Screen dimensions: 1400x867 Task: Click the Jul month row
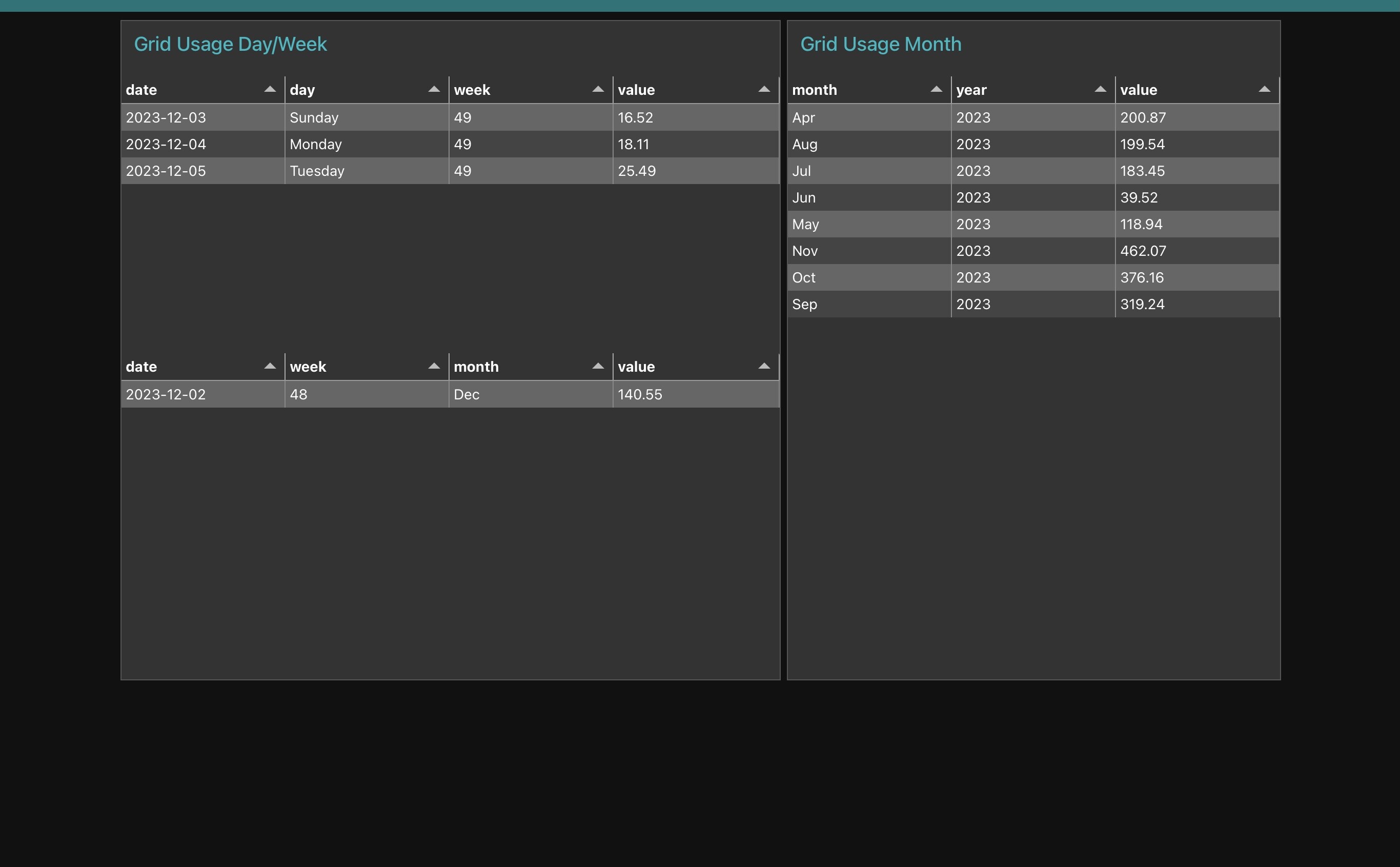[x=1033, y=171]
